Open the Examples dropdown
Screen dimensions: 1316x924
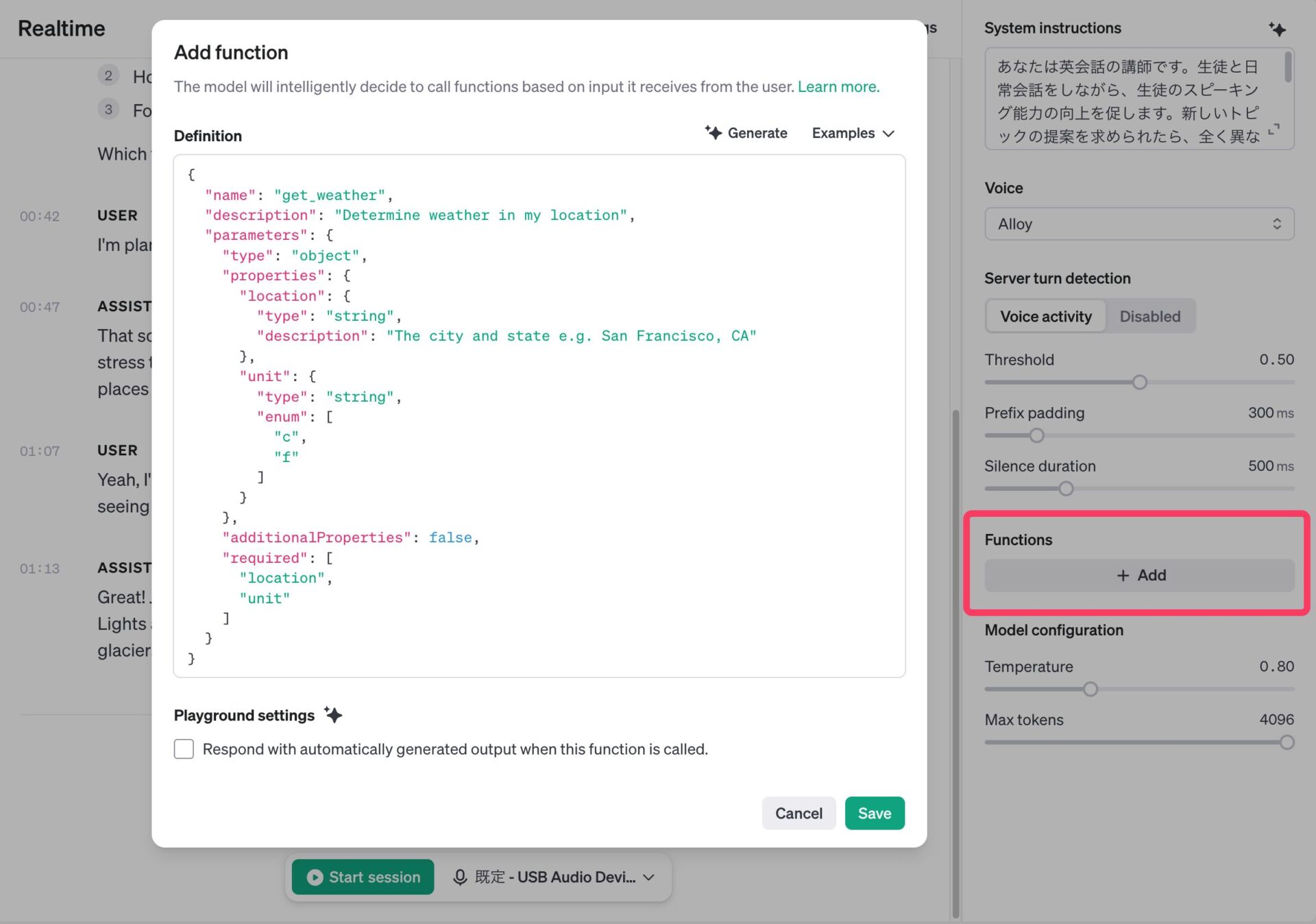[853, 133]
